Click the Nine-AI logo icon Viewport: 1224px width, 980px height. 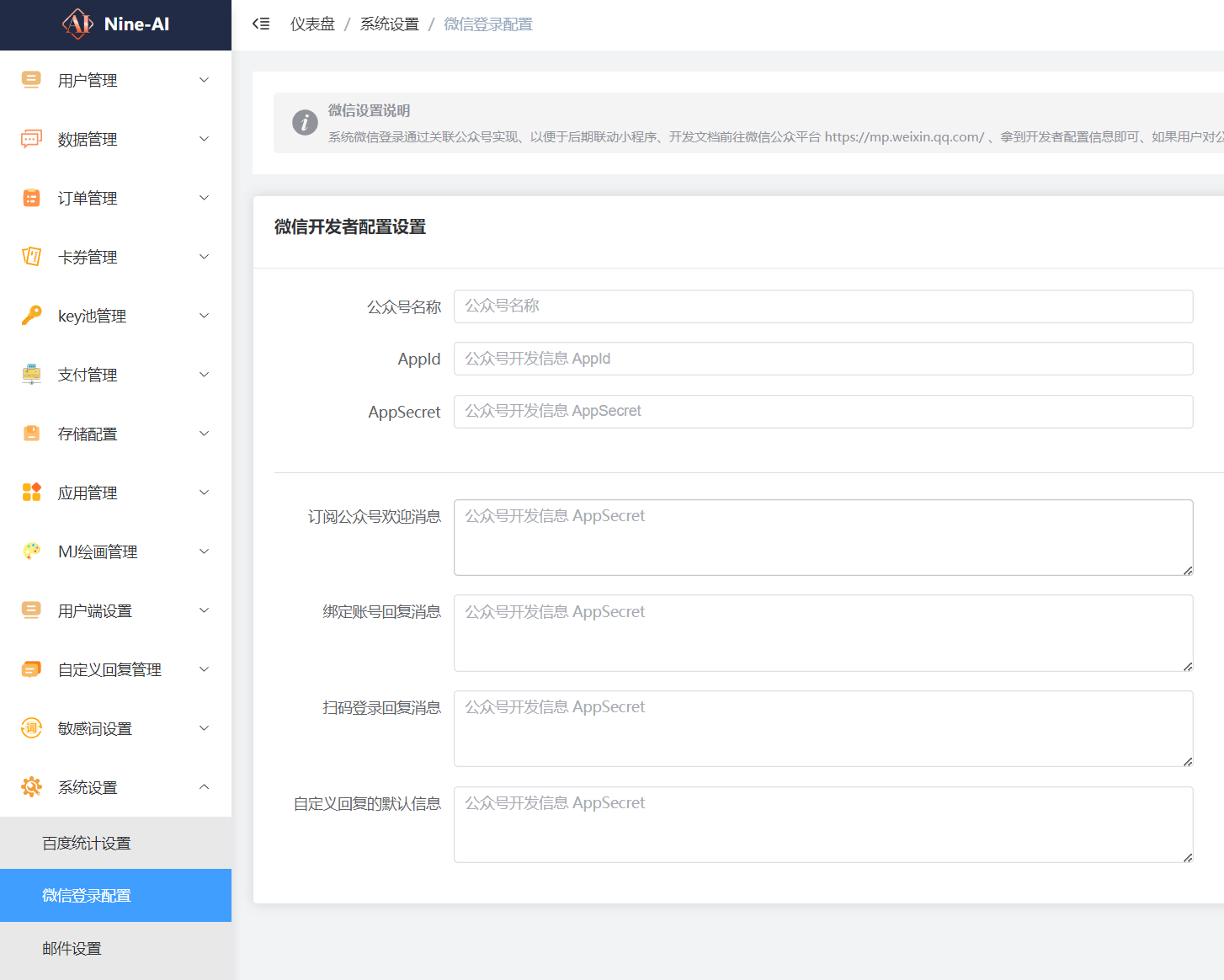pos(77,24)
